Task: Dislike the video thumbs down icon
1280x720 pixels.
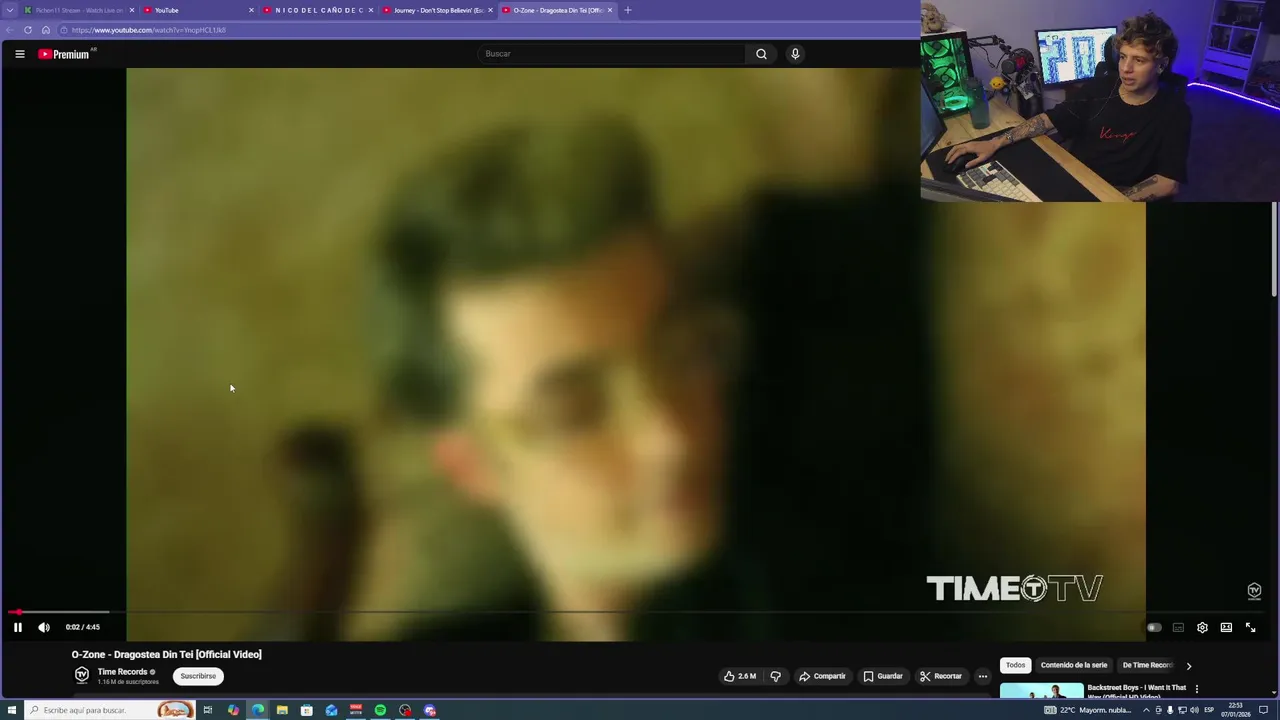Action: click(775, 676)
